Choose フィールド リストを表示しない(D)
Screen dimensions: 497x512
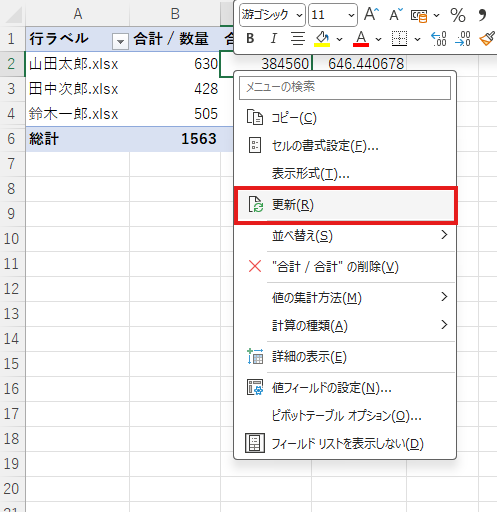point(345,444)
